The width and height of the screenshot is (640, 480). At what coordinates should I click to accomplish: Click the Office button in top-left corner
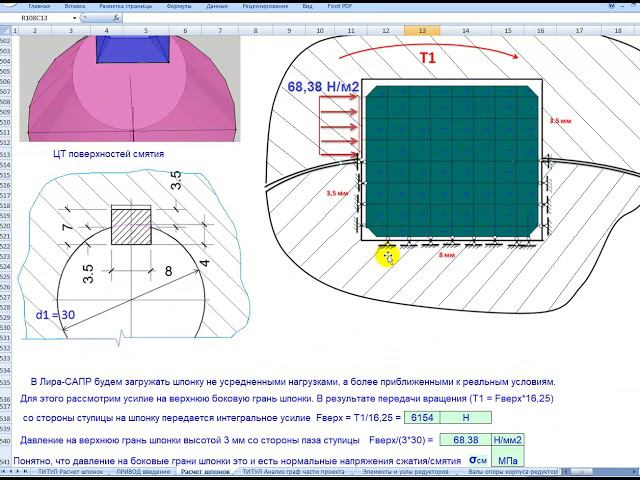tap(9, 3)
